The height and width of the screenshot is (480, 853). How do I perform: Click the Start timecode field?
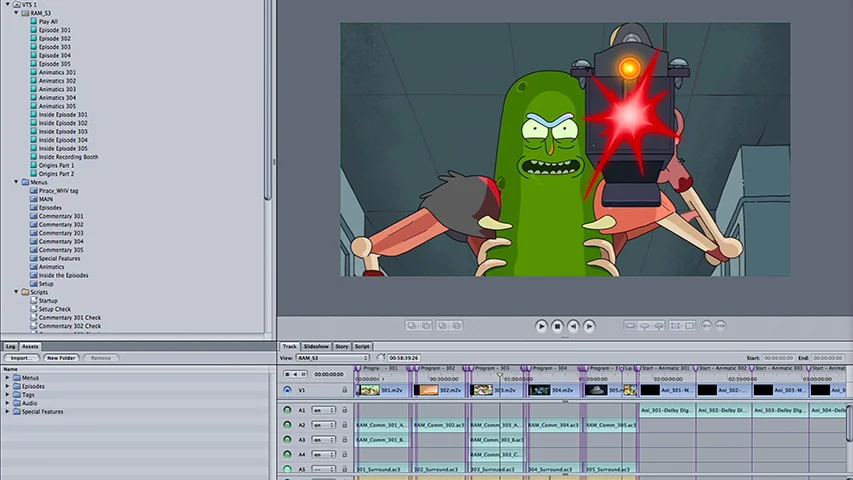pos(778,358)
